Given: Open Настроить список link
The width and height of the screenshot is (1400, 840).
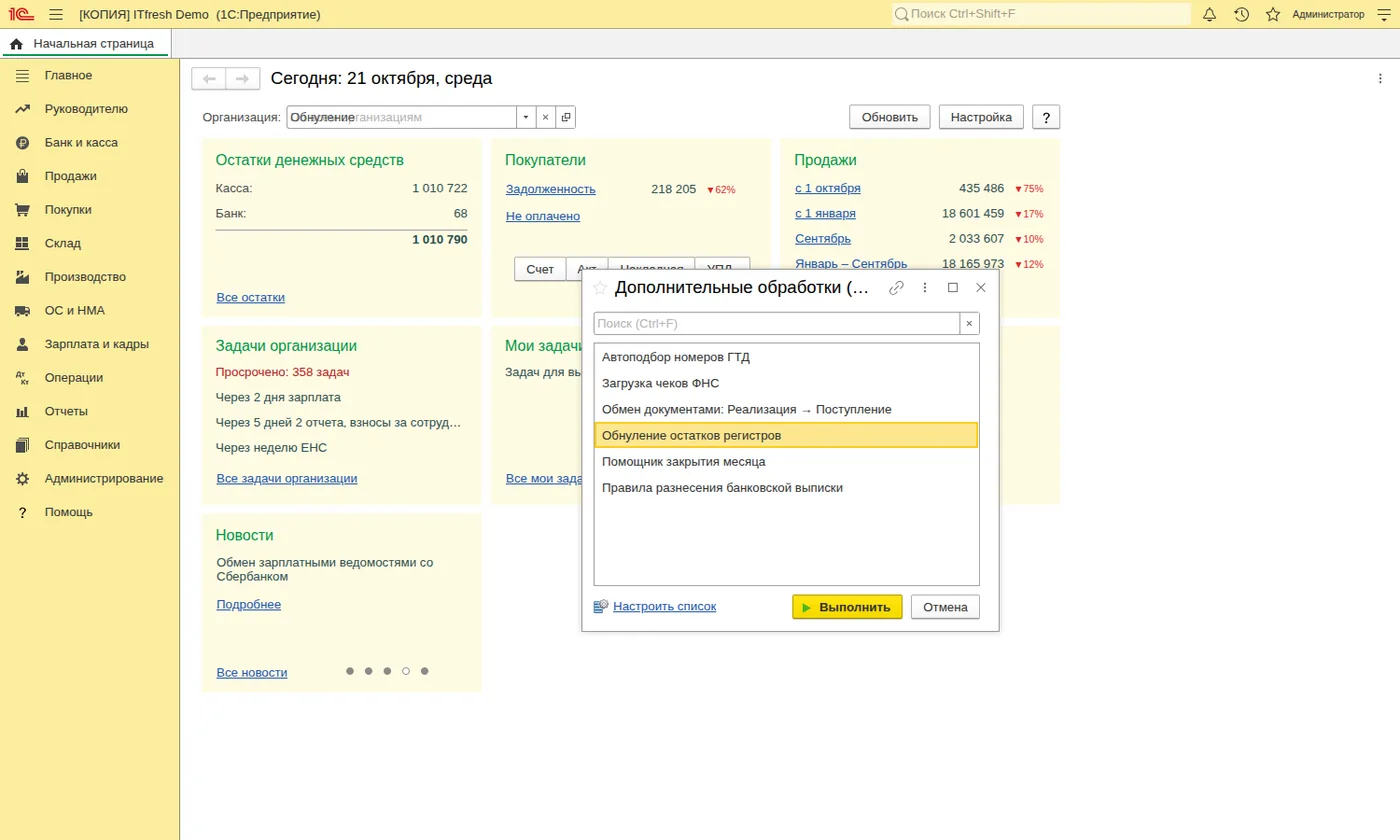Looking at the screenshot, I should (664, 606).
